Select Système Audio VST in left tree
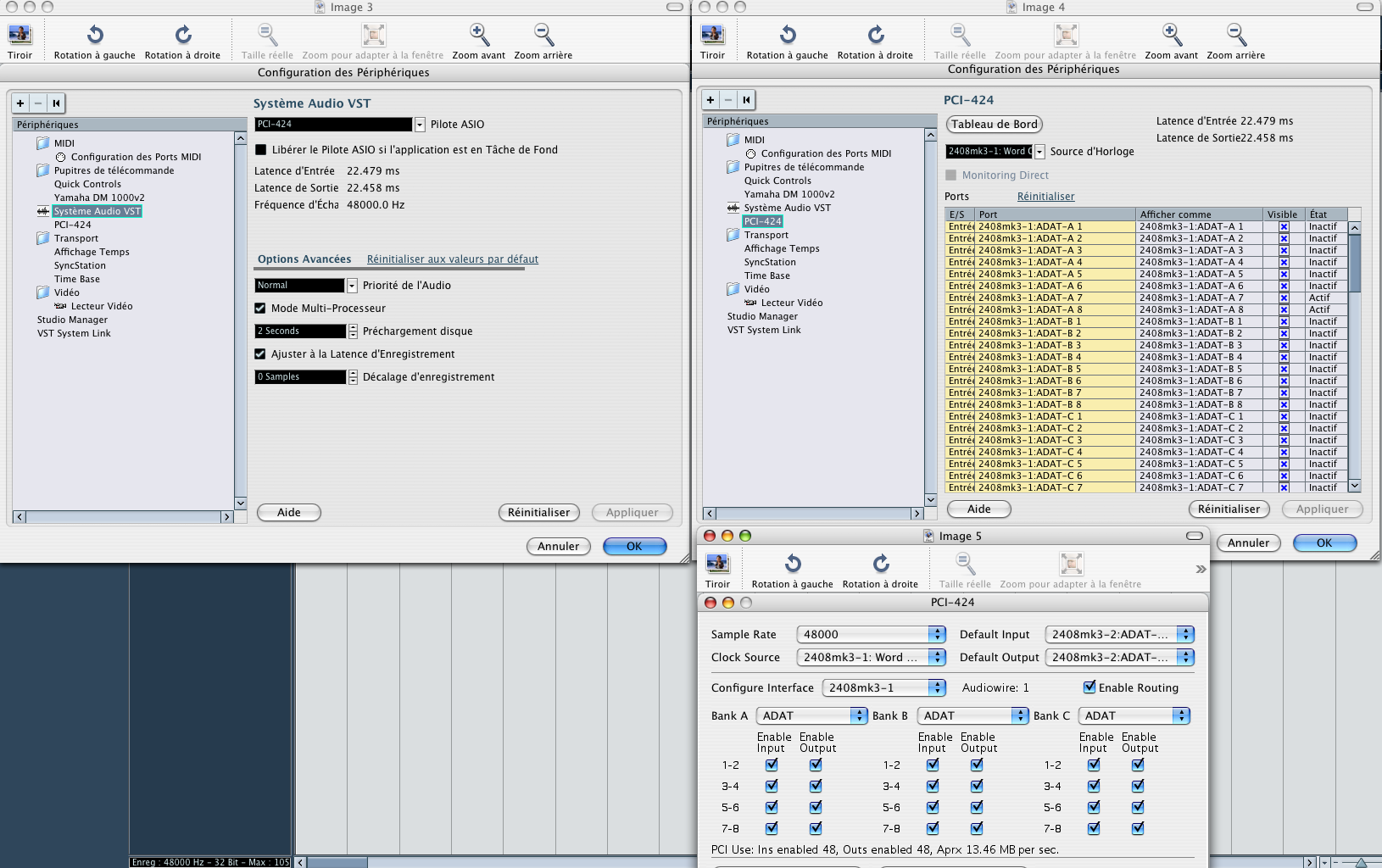1382x868 pixels. click(x=97, y=211)
